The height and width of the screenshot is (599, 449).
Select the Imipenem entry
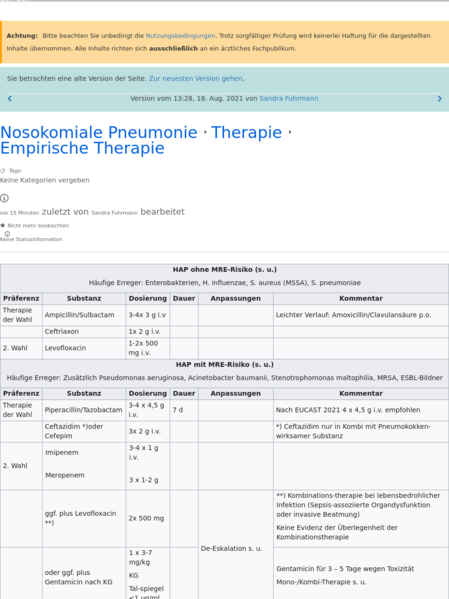[62, 452]
